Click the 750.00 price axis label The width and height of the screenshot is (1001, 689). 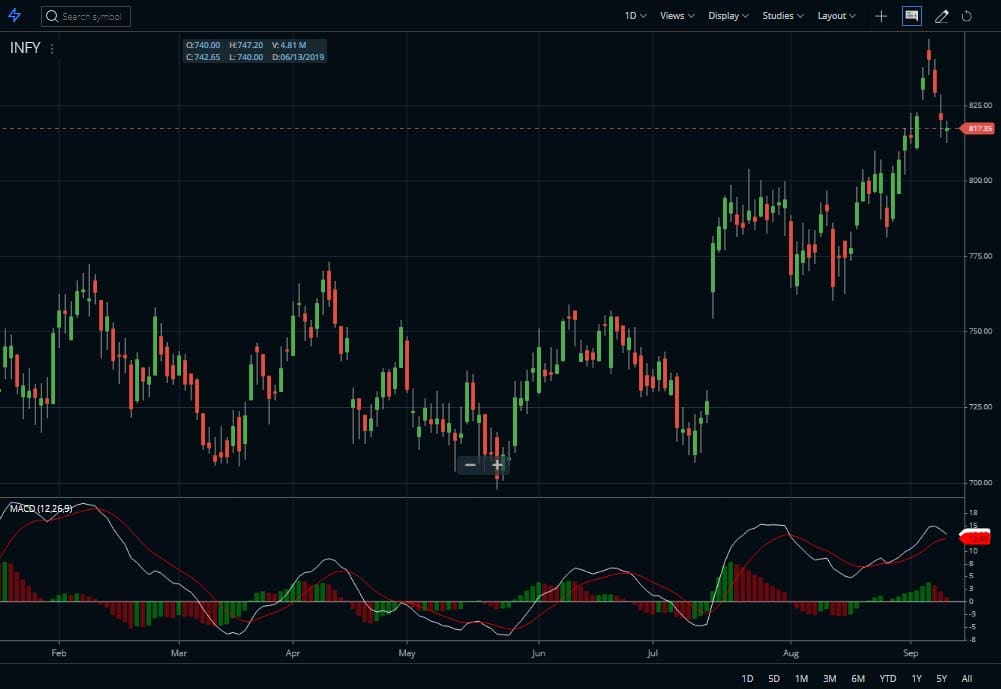click(x=980, y=331)
